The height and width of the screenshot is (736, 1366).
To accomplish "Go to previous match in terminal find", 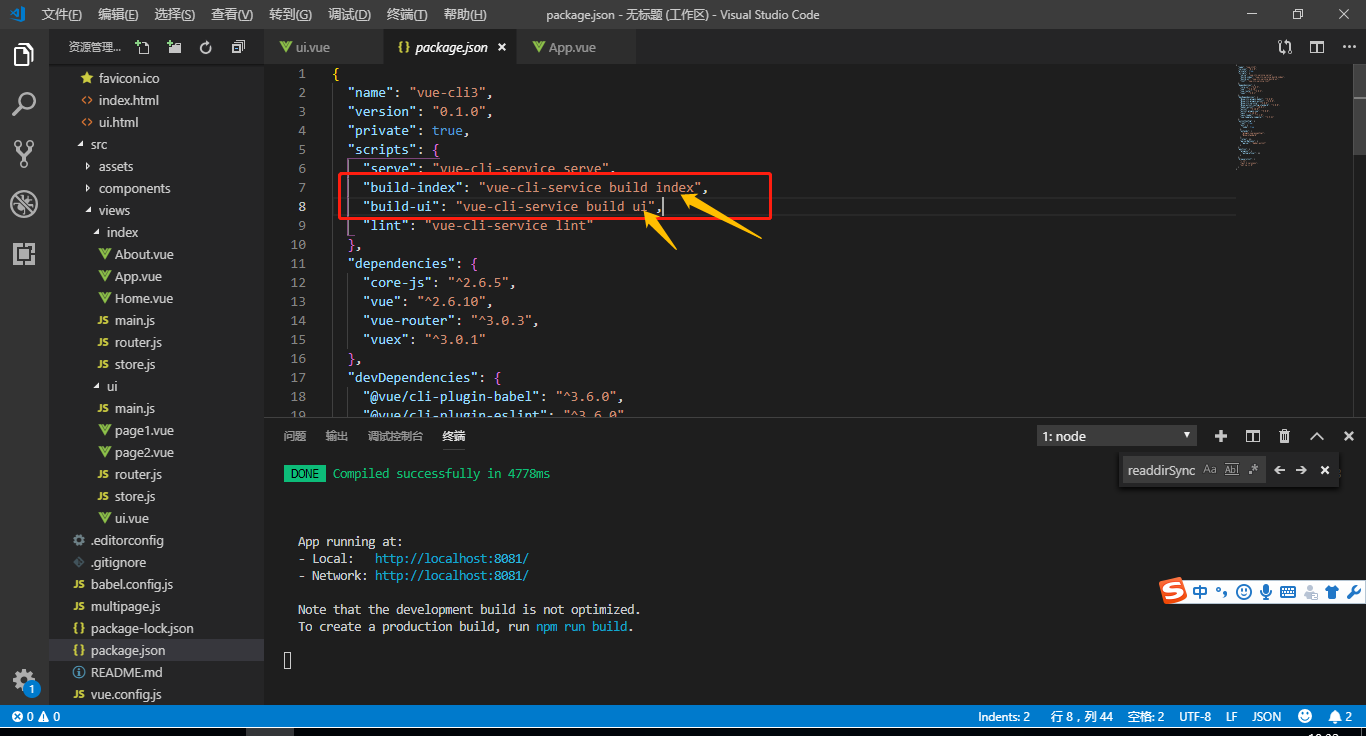I will [x=1279, y=470].
